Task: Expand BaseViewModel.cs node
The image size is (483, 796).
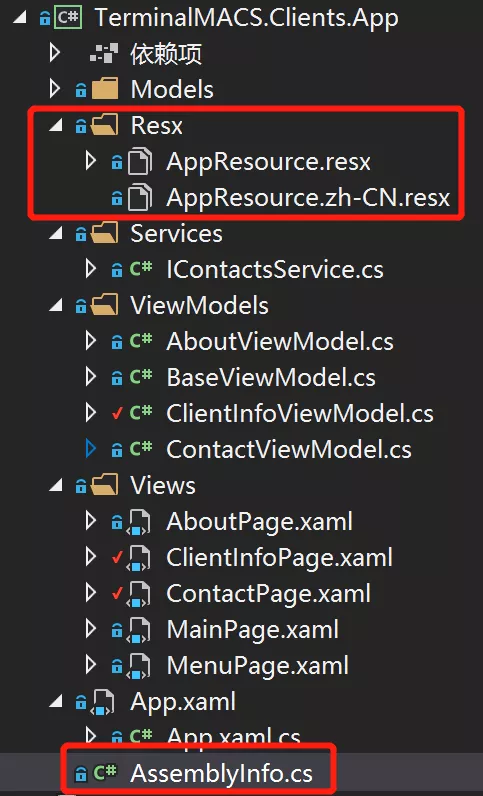Action: (x=91, y=377)
